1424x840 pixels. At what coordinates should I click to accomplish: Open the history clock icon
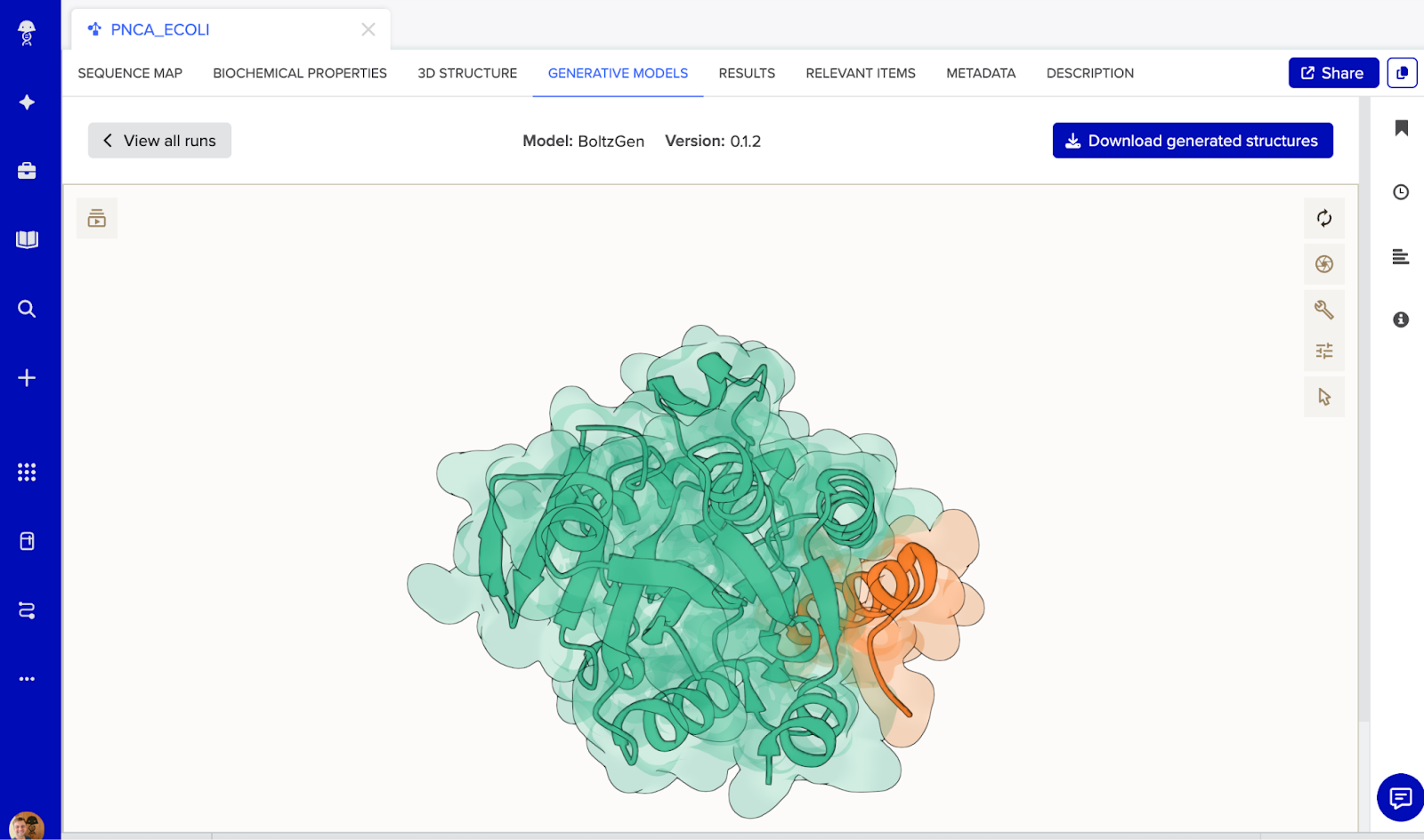pos(1401,192)
